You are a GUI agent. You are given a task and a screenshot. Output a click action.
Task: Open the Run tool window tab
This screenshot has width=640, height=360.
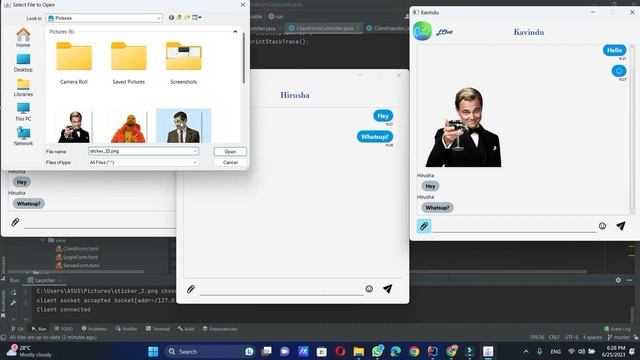pos(39,329)
